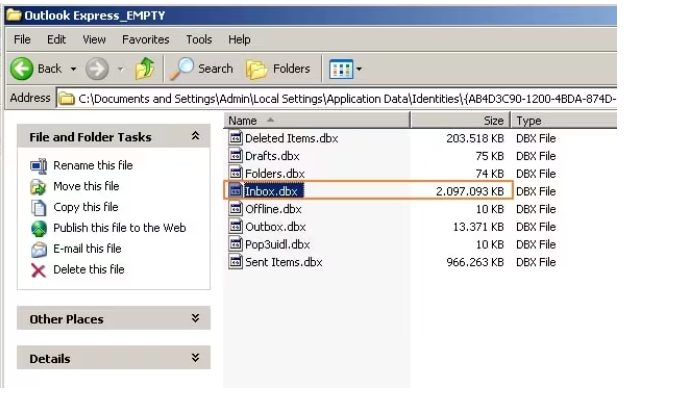This screenshot has height=405, width=694.
Task: Click the Deleted Items.dbx file name
Action: tap(292, 138)
